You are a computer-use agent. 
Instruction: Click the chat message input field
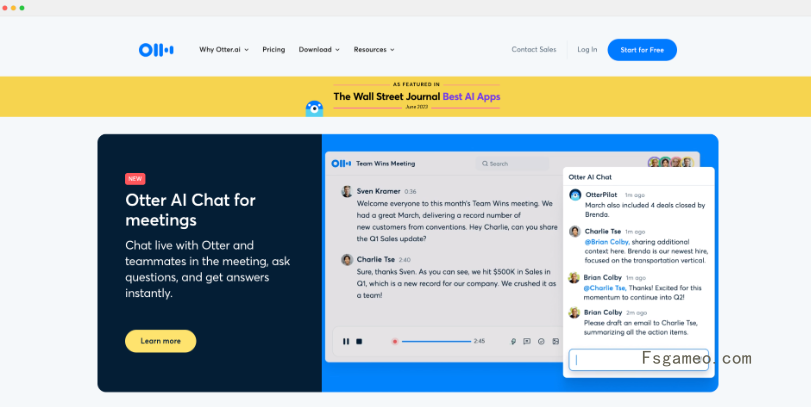[639, 359]
